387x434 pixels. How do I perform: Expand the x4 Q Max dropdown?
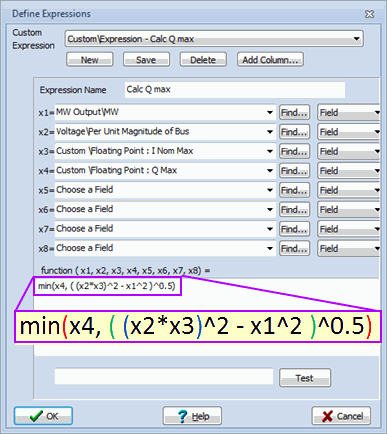[270, 171]
